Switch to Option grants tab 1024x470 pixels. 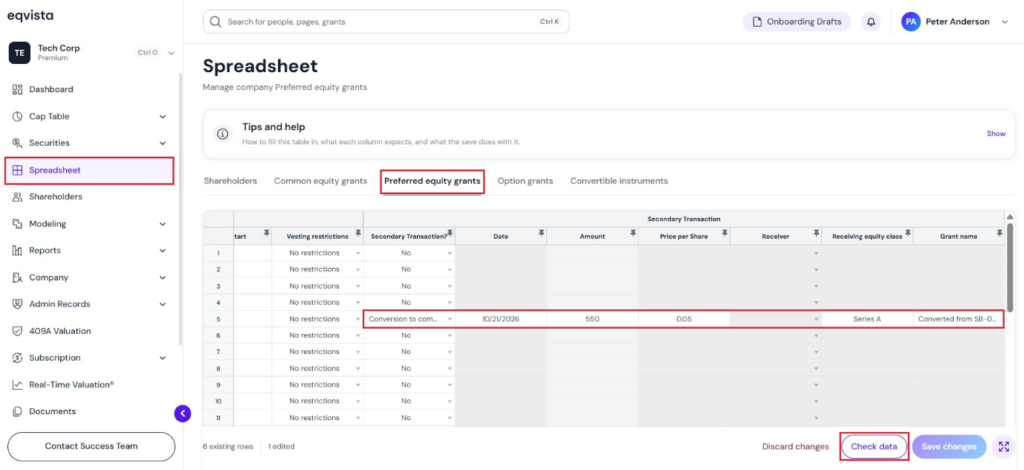click(x=525, y=181)
